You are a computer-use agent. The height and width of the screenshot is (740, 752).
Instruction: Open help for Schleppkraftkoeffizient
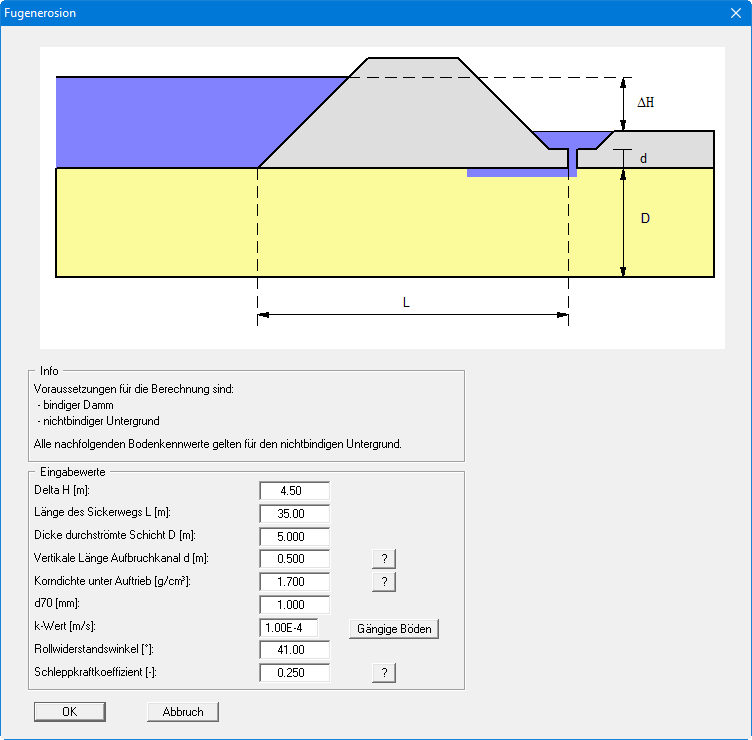pos(384,674)
